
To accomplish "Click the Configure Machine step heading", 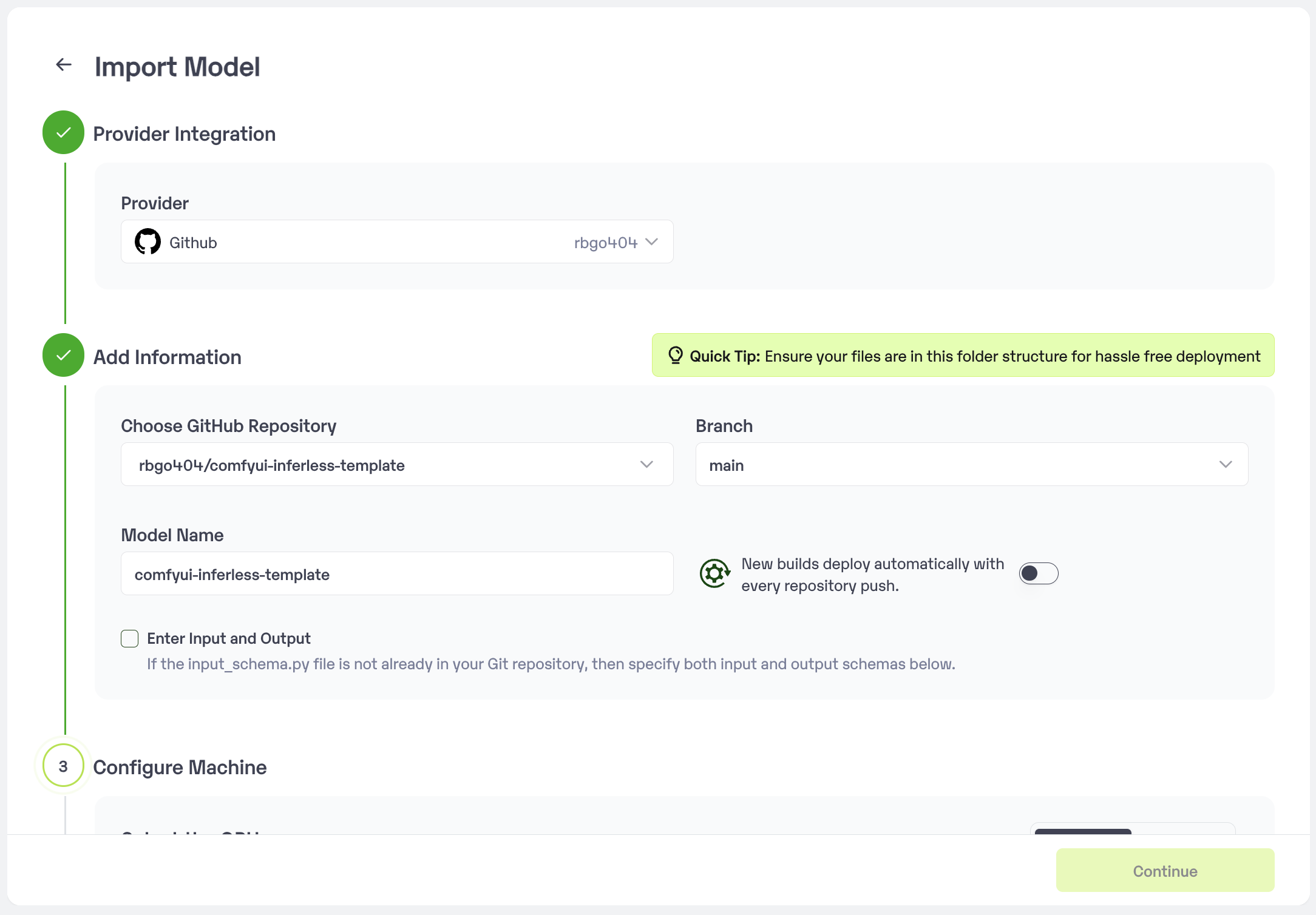I will [x=180, y=768].
